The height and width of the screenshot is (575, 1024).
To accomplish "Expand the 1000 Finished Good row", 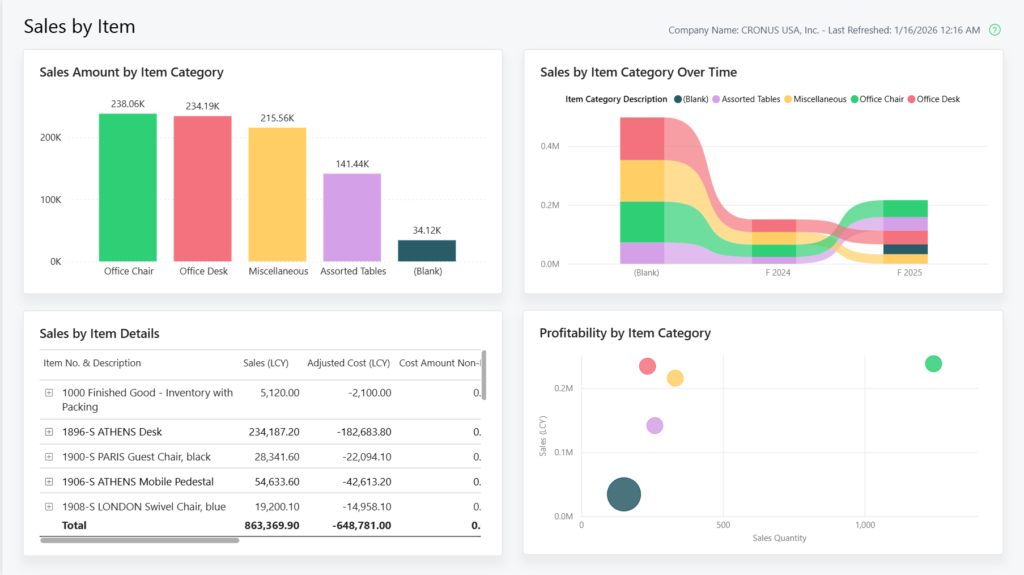I will [x=49, y=393].
